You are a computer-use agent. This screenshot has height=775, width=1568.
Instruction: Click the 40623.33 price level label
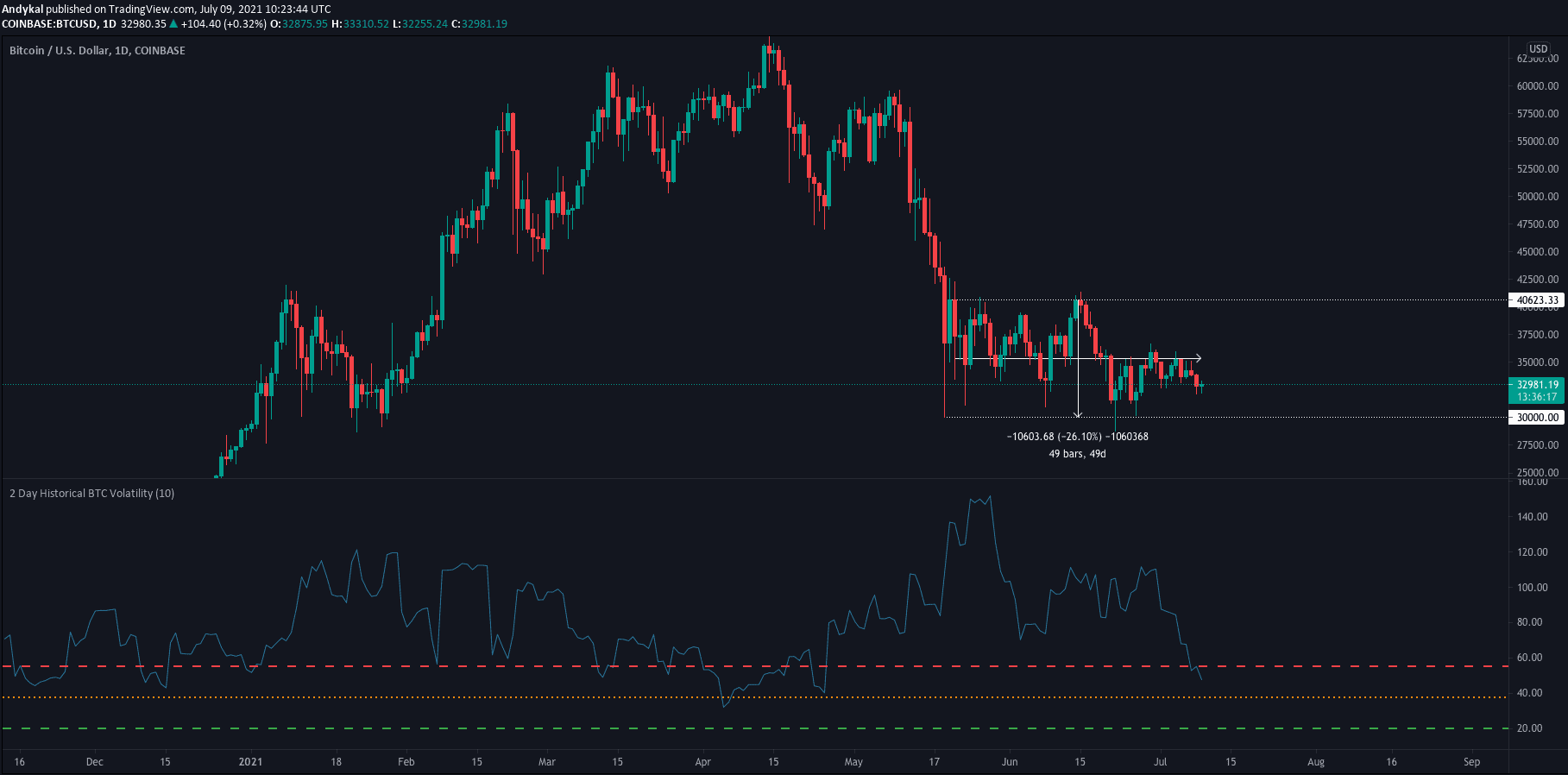(x=1537, y=300)
